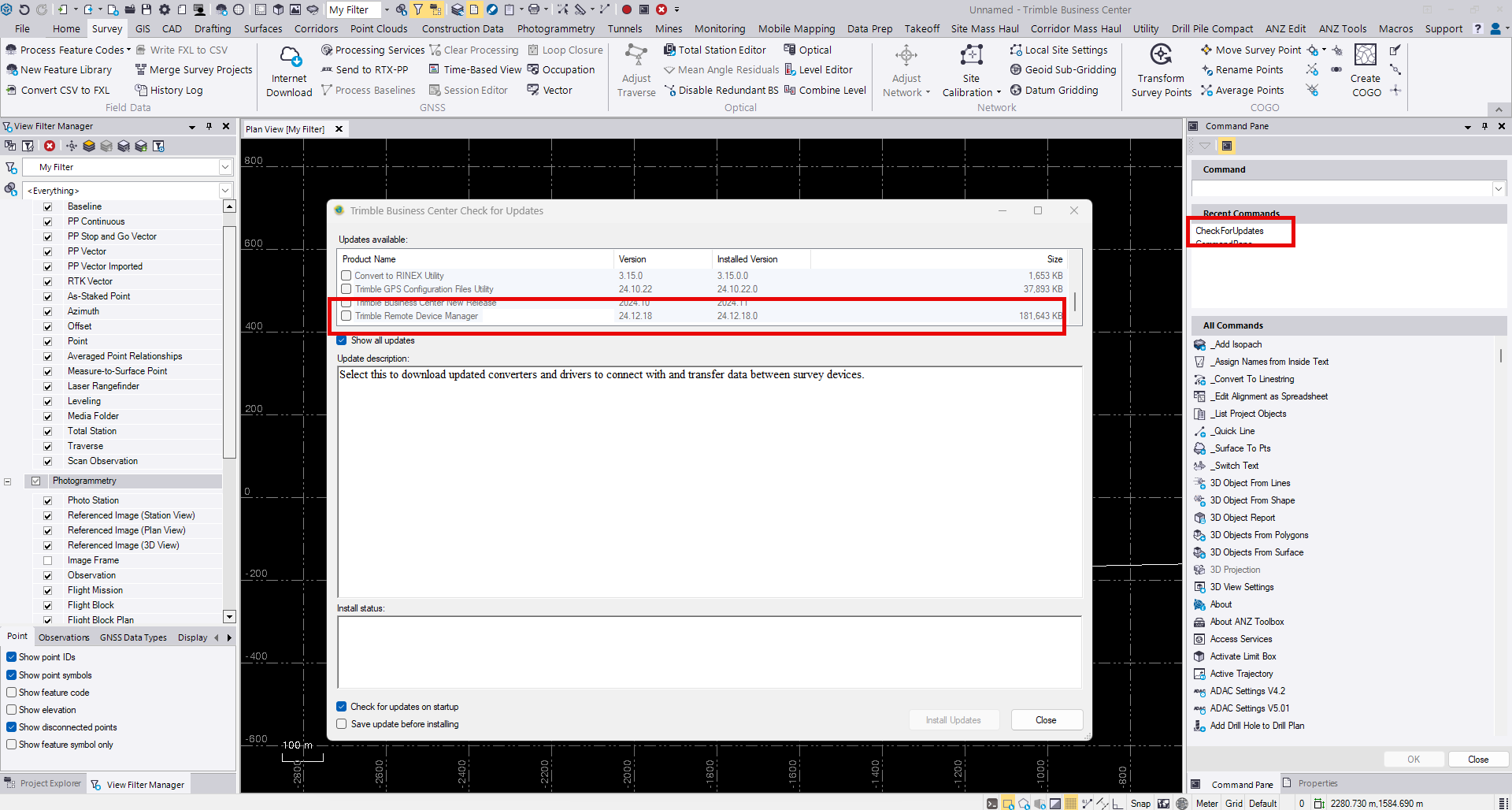
Task: Enable Save update before installing
Action: (x=342, y=724)
